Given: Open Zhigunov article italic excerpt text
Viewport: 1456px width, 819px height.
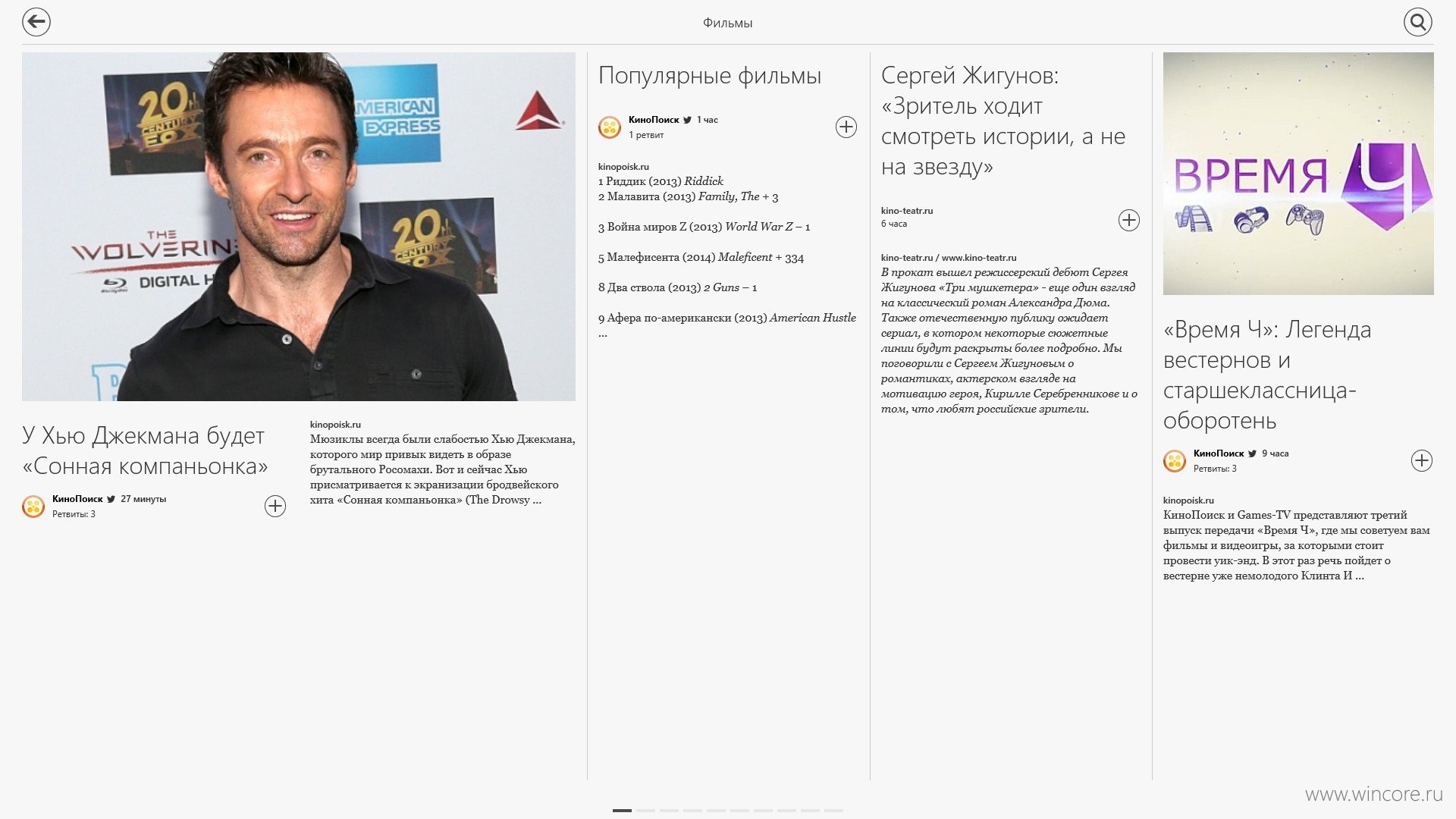Looking at the screenshot, I should 1009,340.
